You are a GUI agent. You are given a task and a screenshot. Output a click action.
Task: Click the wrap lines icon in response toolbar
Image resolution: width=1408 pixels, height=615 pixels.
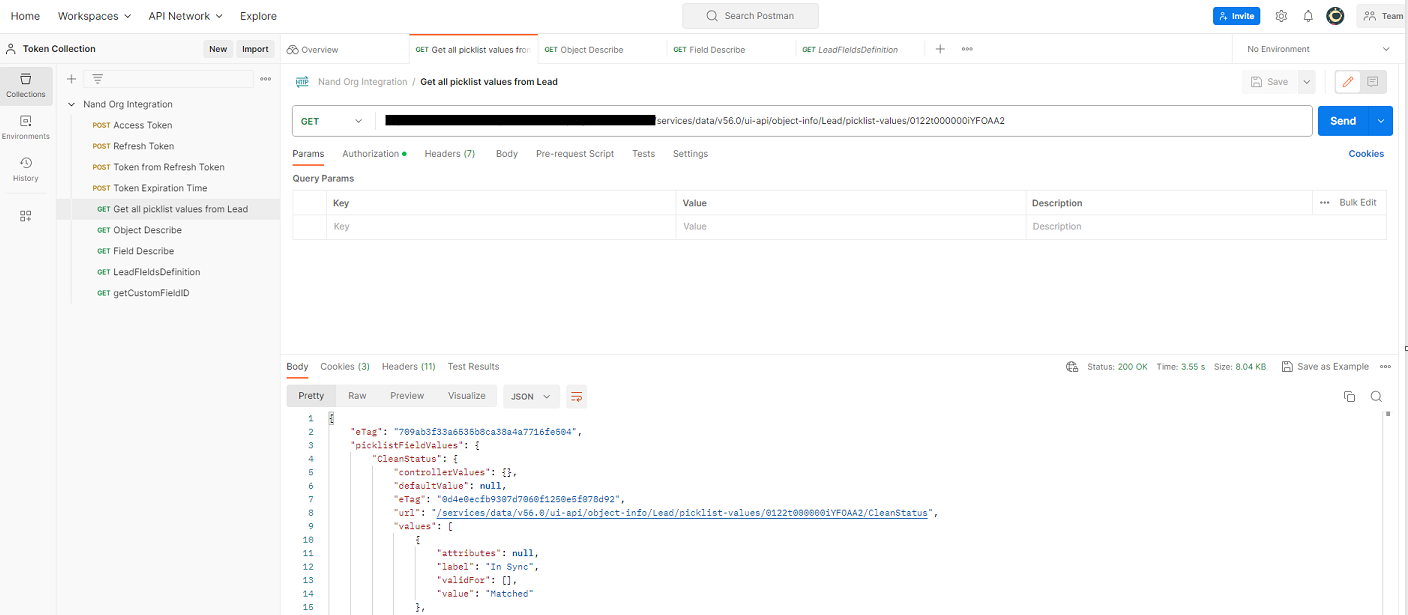click(x=576, y=397)
